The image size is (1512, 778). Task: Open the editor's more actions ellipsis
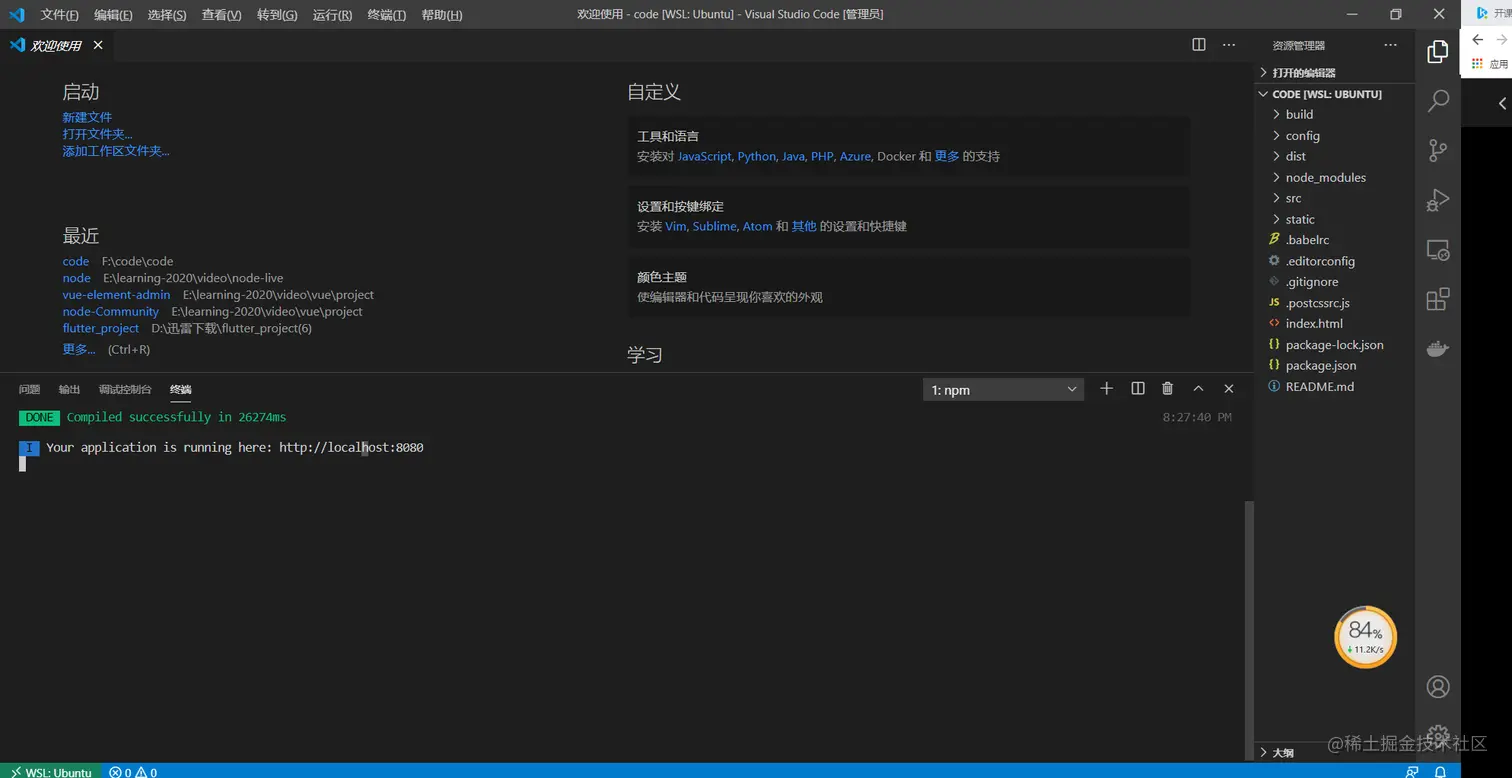click(x=1229, y=45)
